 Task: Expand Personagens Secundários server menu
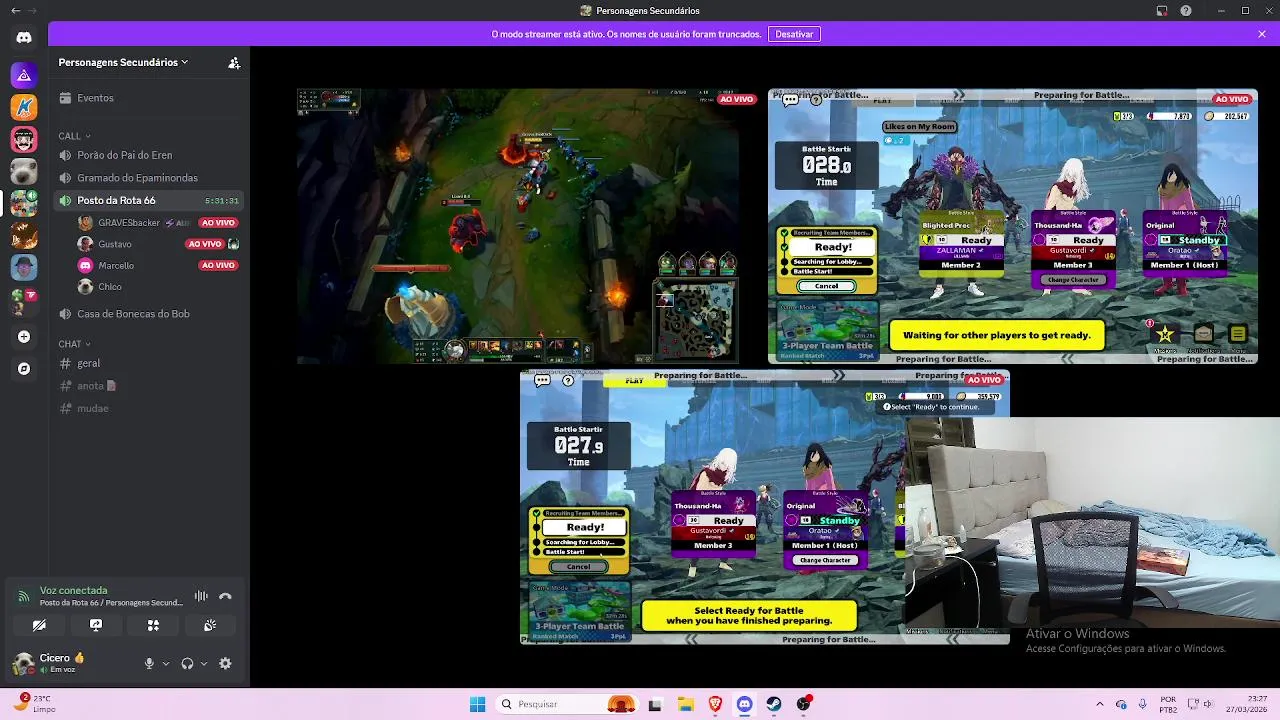point(123,62)
